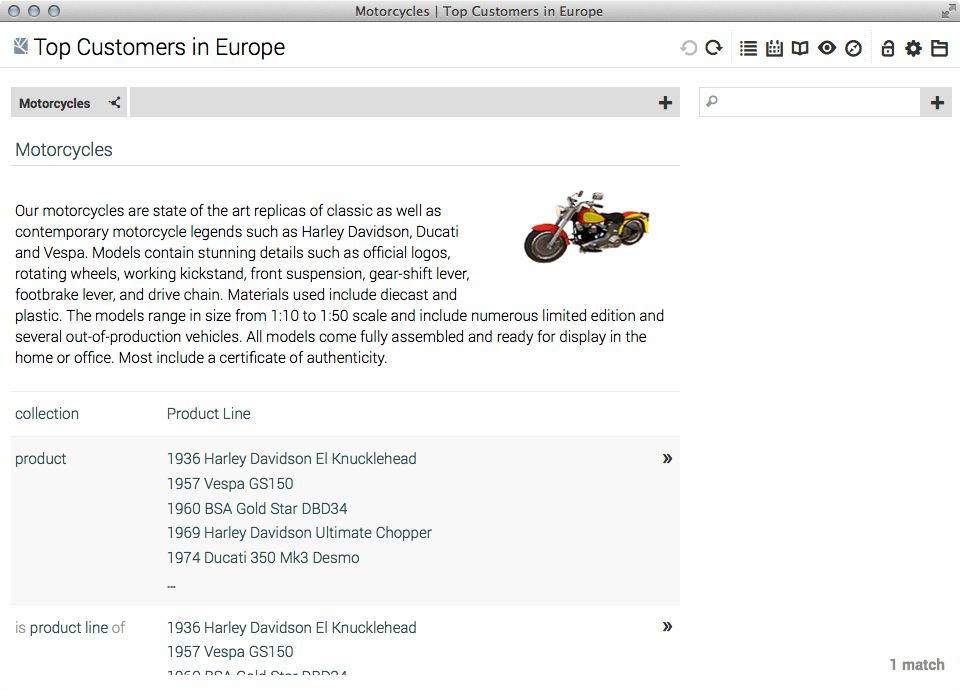This screenshot has width=960, height=690.
Task: Click the app logo beside Top Customers title
Action: click(21, 46)
